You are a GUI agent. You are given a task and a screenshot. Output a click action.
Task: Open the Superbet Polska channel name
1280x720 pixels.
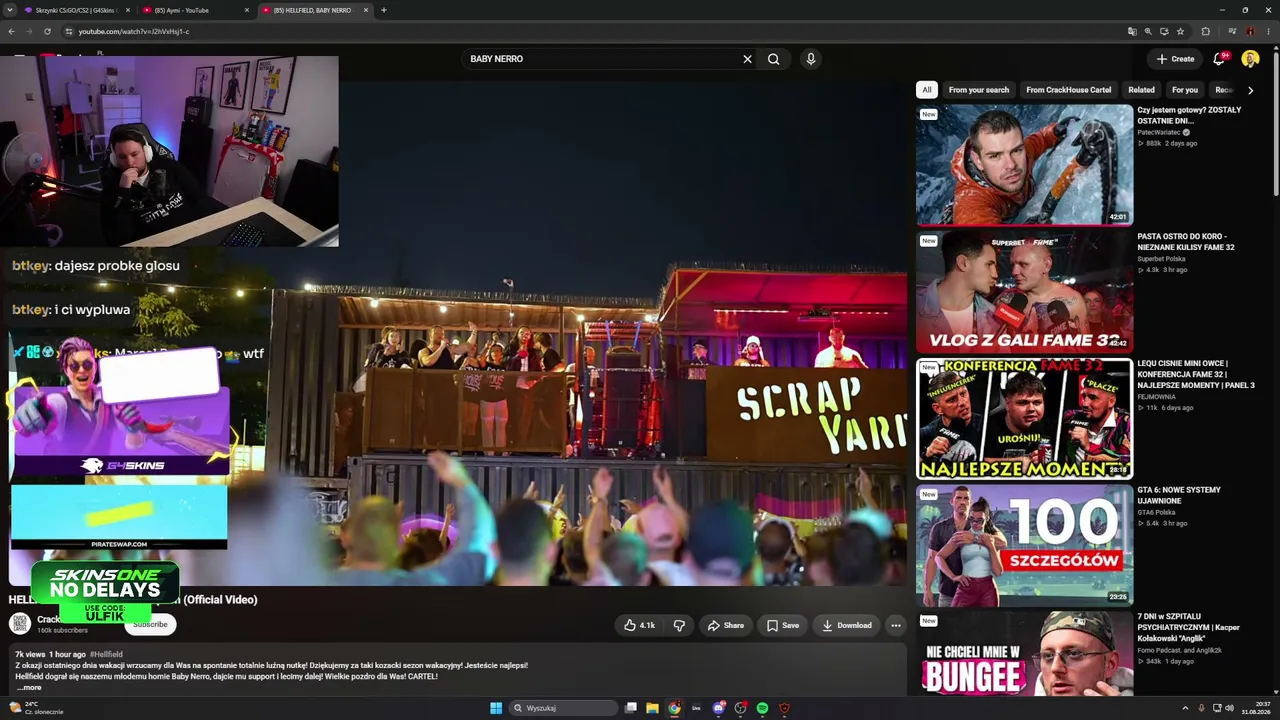pyautogui.click(x=1161, y=259)
